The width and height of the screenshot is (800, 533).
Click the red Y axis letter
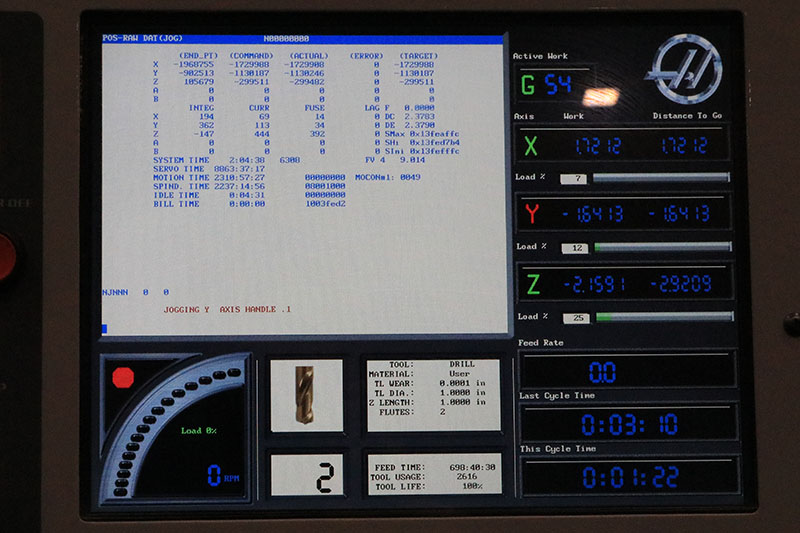pos(532,214)
